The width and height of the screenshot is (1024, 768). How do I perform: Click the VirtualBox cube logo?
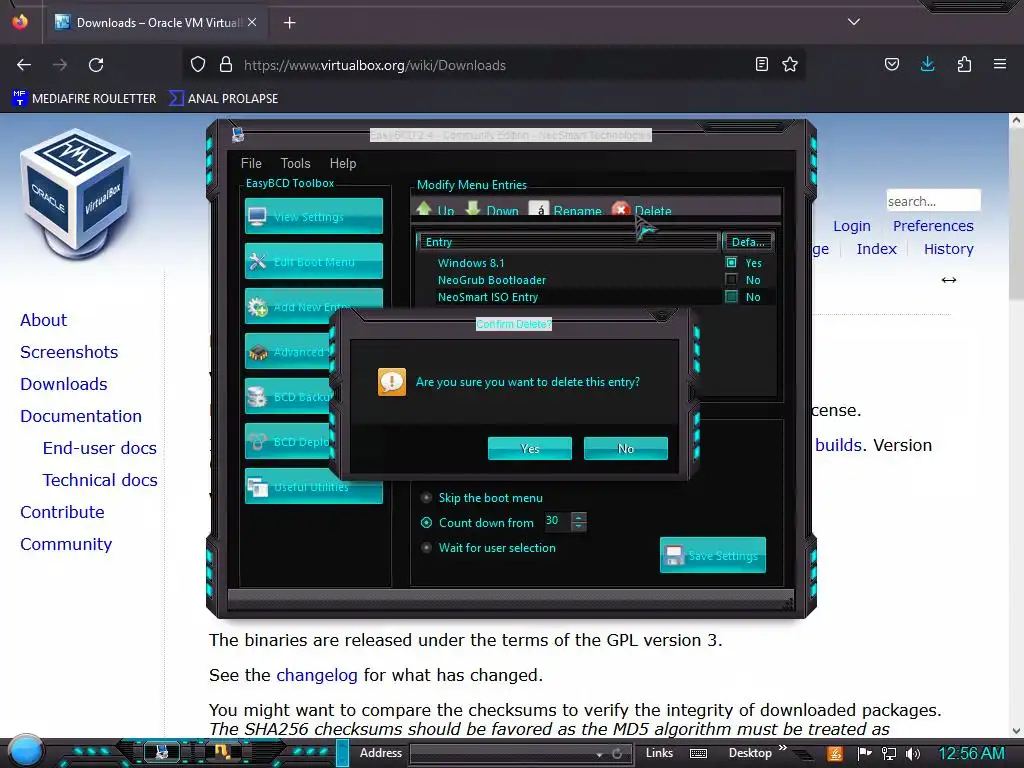tap(76, 195)
